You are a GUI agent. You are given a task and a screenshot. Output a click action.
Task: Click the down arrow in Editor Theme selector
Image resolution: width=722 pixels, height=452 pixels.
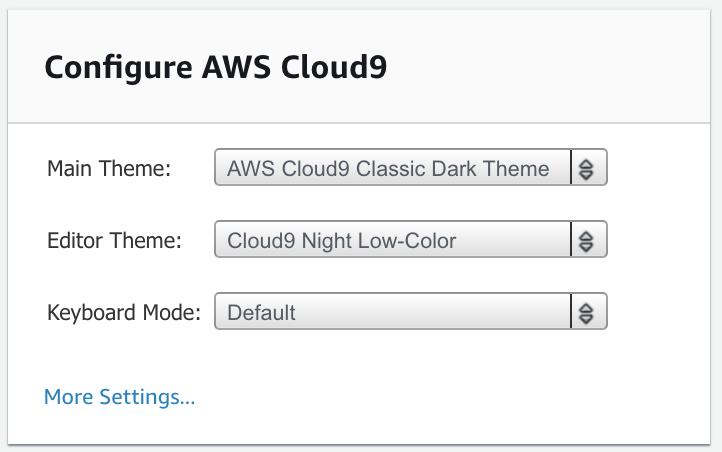tap(586, 247)
